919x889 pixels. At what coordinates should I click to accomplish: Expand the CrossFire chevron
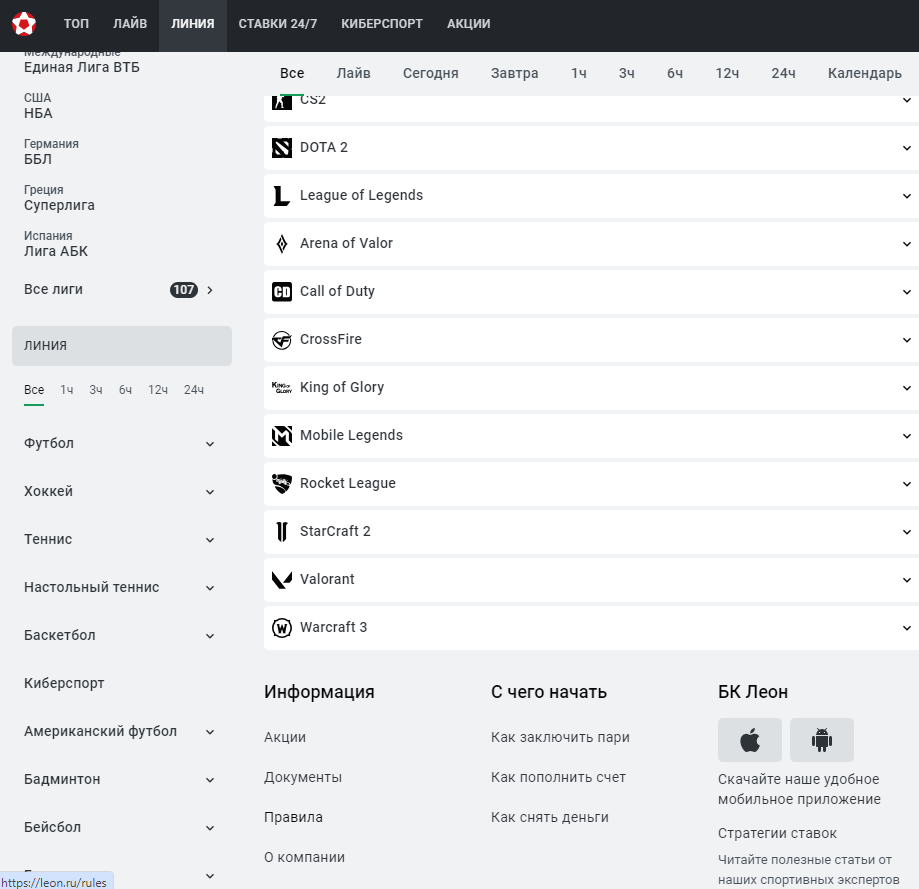tap(906, 340)
